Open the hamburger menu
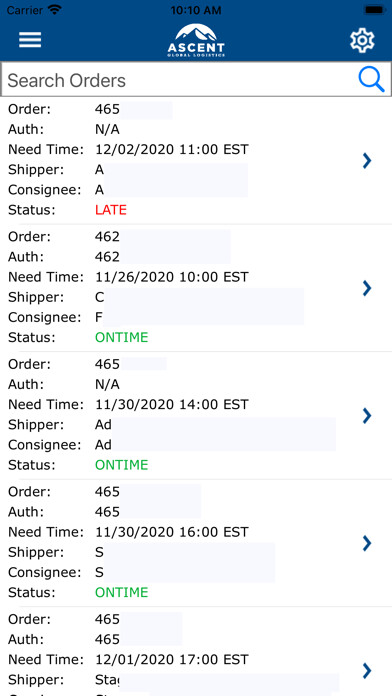 click(x=30, y=40)
